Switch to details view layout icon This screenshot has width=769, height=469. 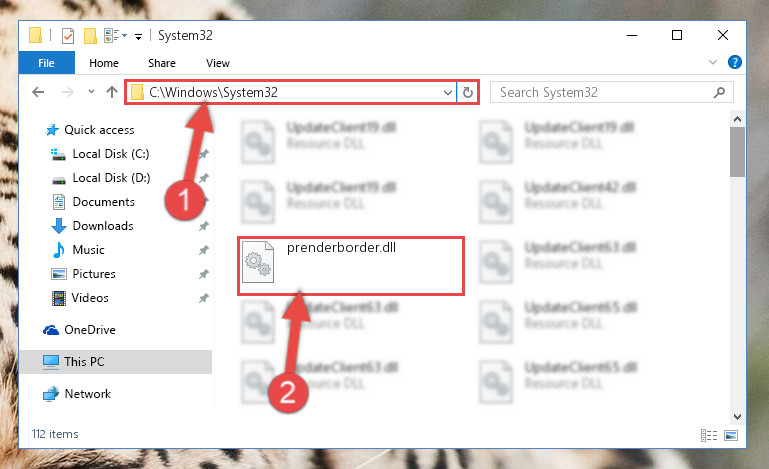pyautogui.click(x=709, y=435)
